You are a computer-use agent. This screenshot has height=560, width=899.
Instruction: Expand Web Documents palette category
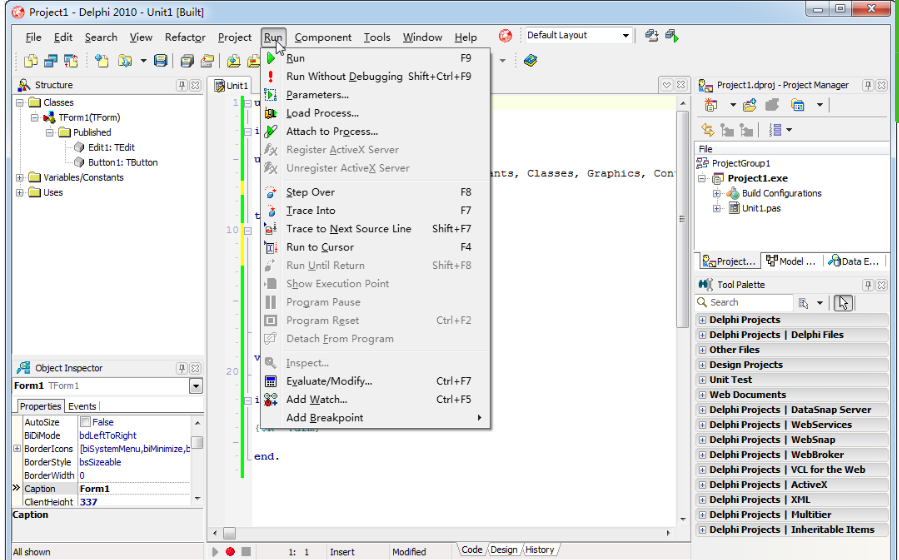702,395
